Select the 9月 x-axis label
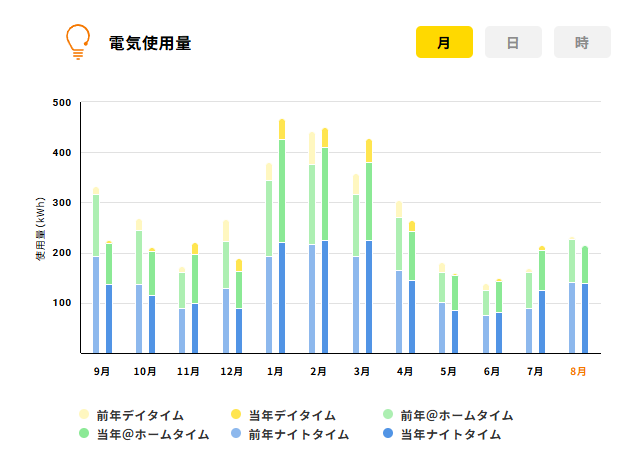627x454 pixels. coord(102,371)
